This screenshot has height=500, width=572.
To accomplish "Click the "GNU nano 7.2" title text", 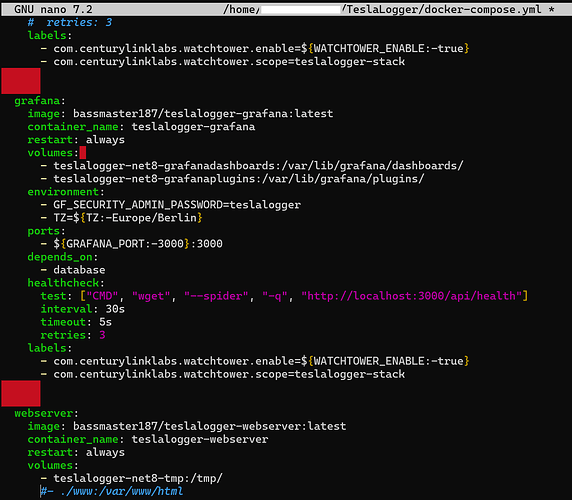I will pyautogui.click(x=53, y=9).
